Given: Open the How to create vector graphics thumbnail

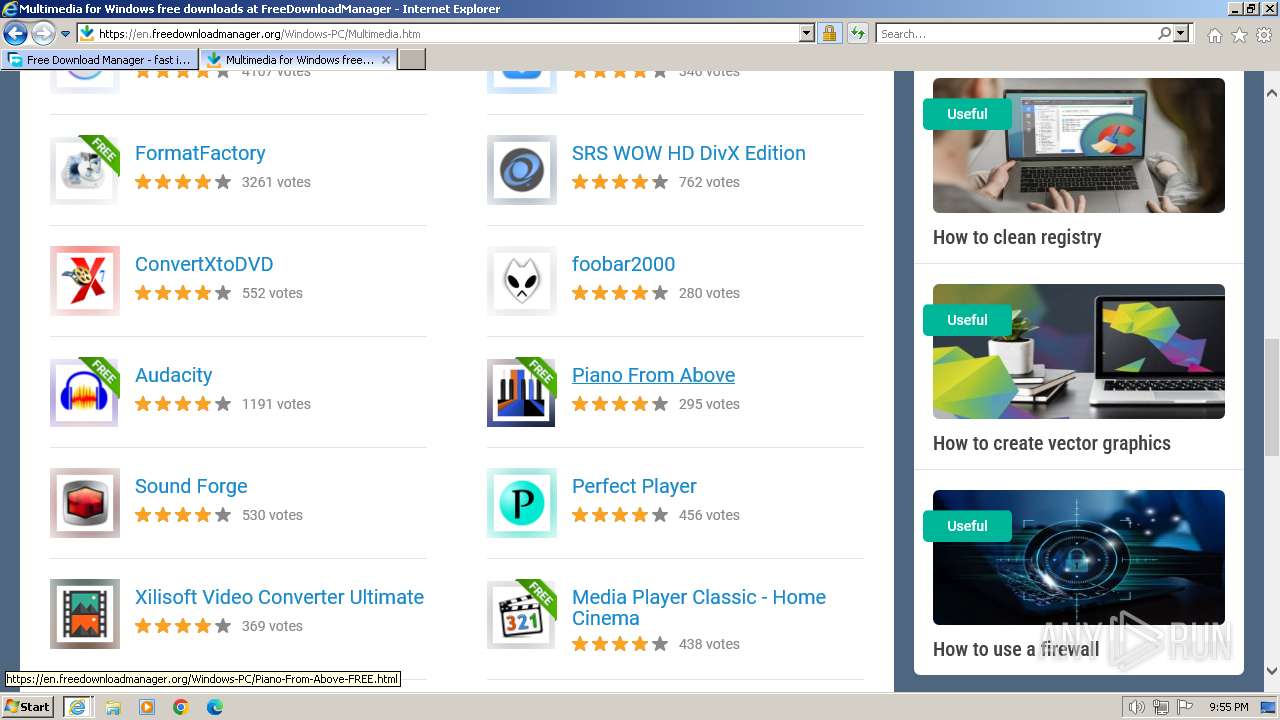Looking at the screenshot, I should pyautogui.click(x=1079, y=351).
